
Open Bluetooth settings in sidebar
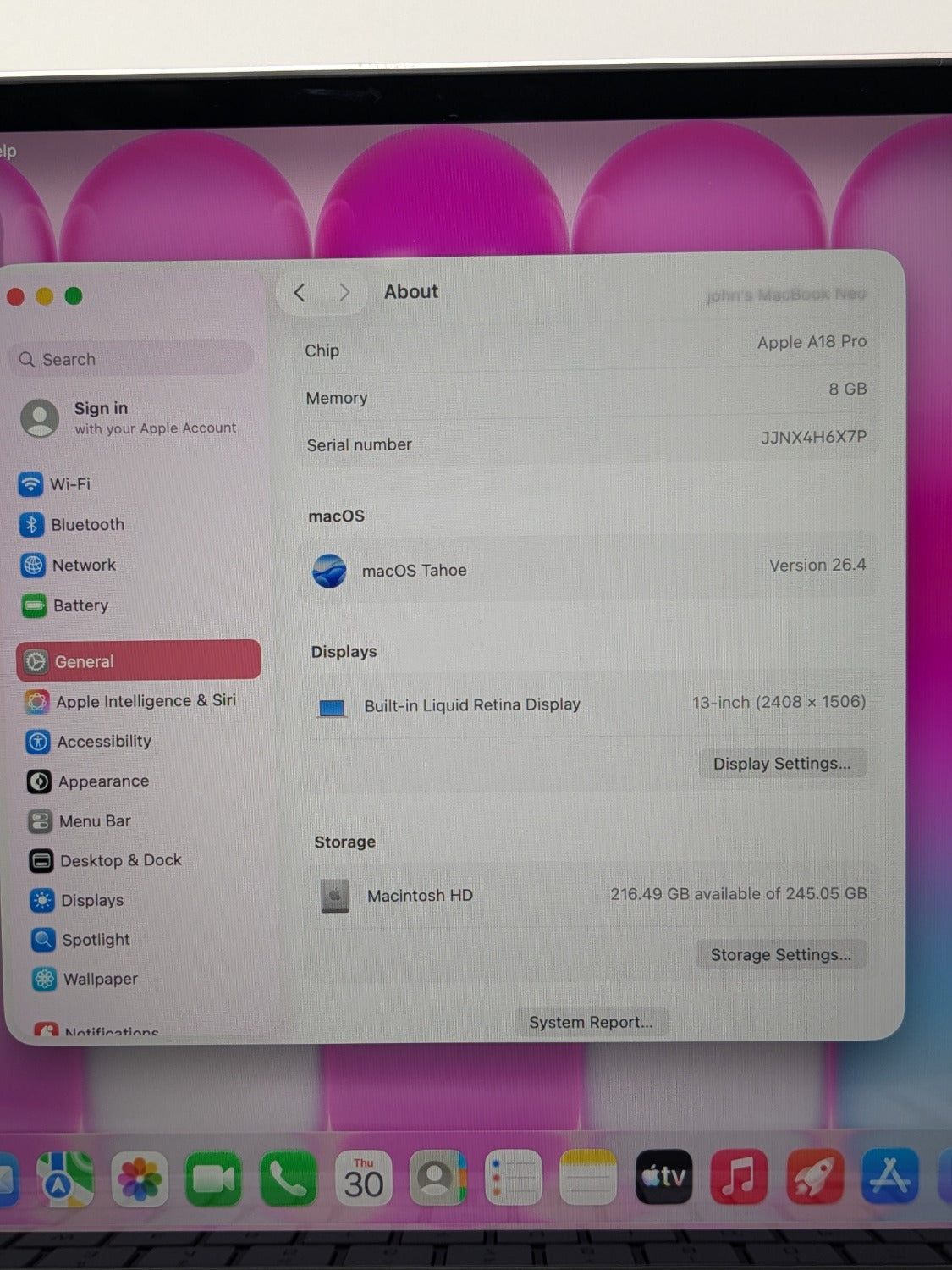pos(72,525)
